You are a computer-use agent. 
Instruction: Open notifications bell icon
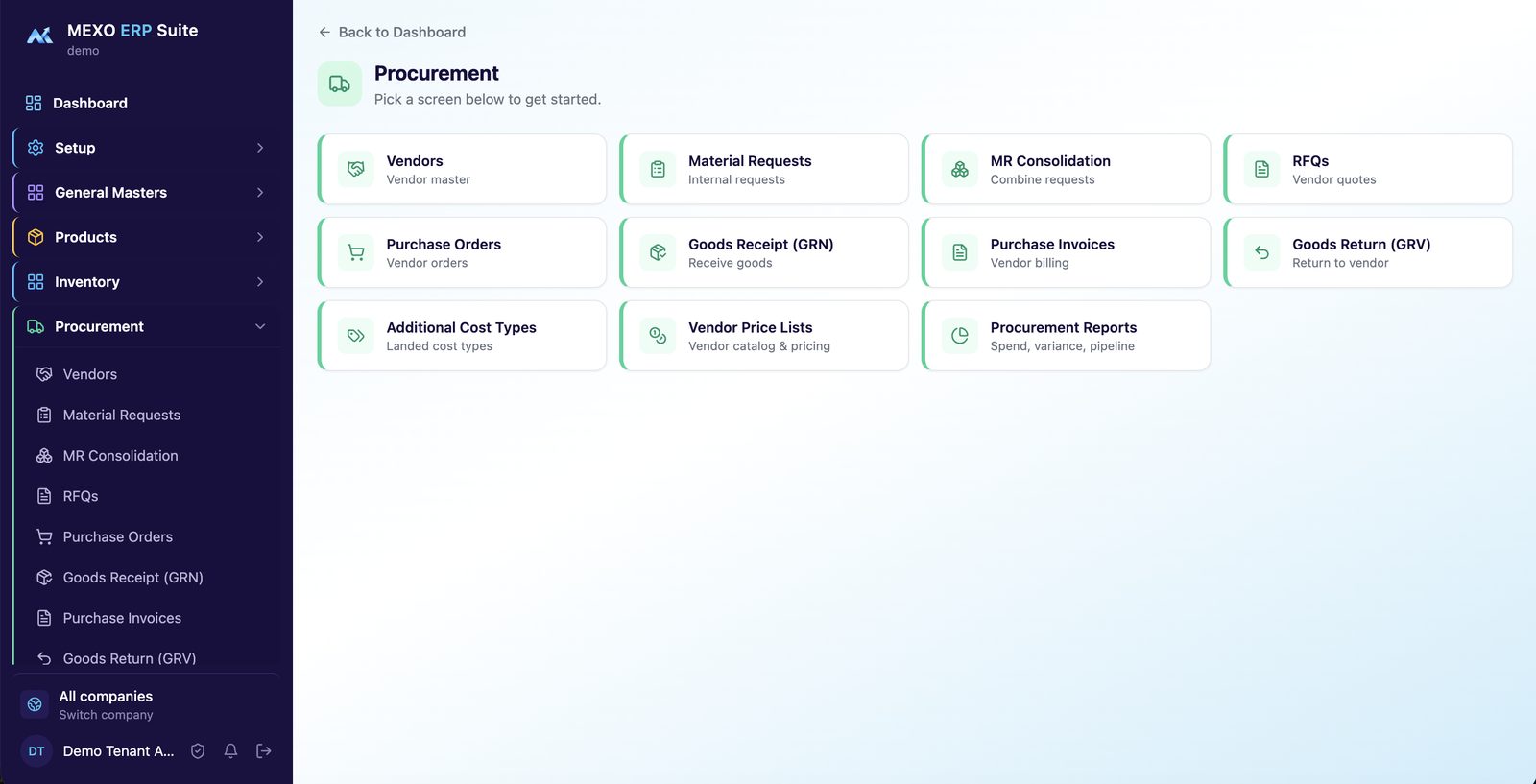tap(230, 751)
